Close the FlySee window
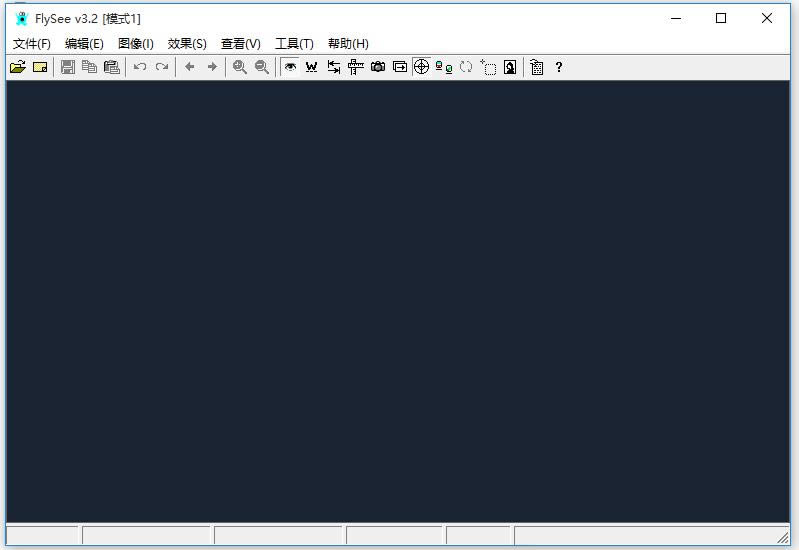 click(x=767, y=18)
